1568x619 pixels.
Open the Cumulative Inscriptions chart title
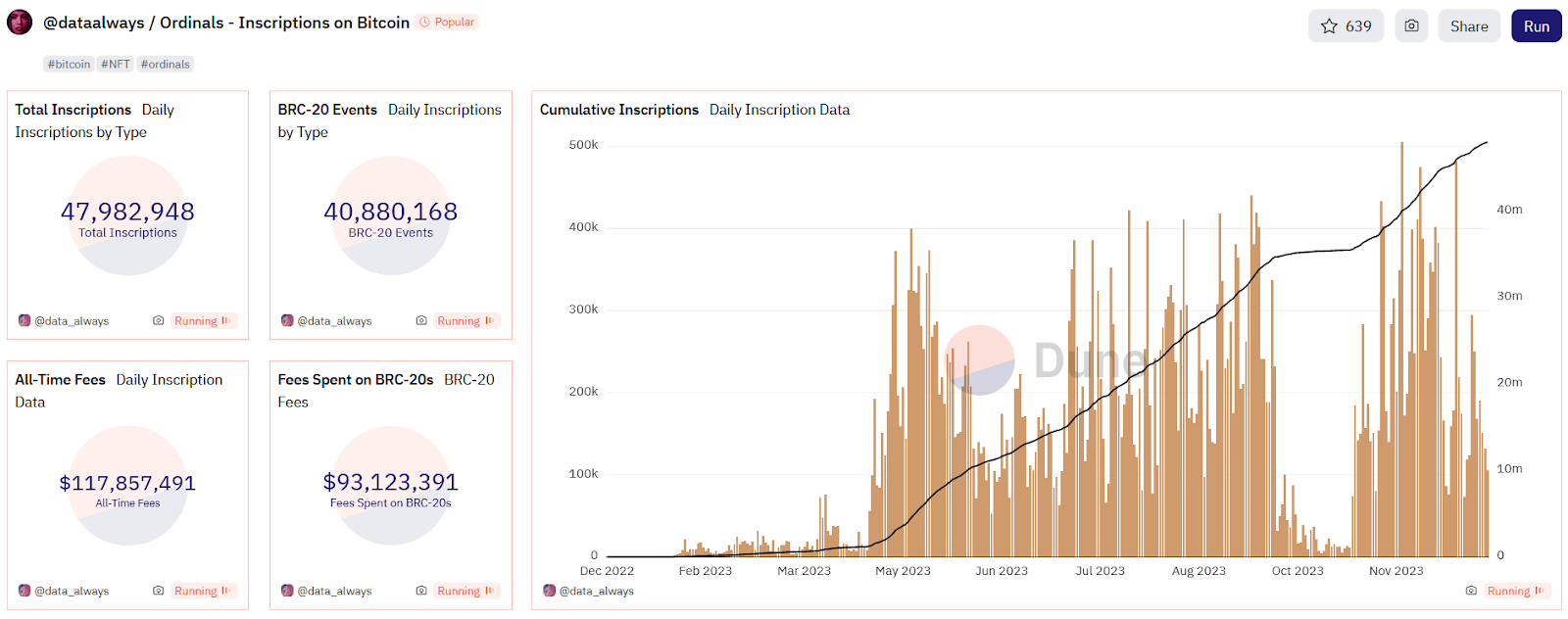619,110
